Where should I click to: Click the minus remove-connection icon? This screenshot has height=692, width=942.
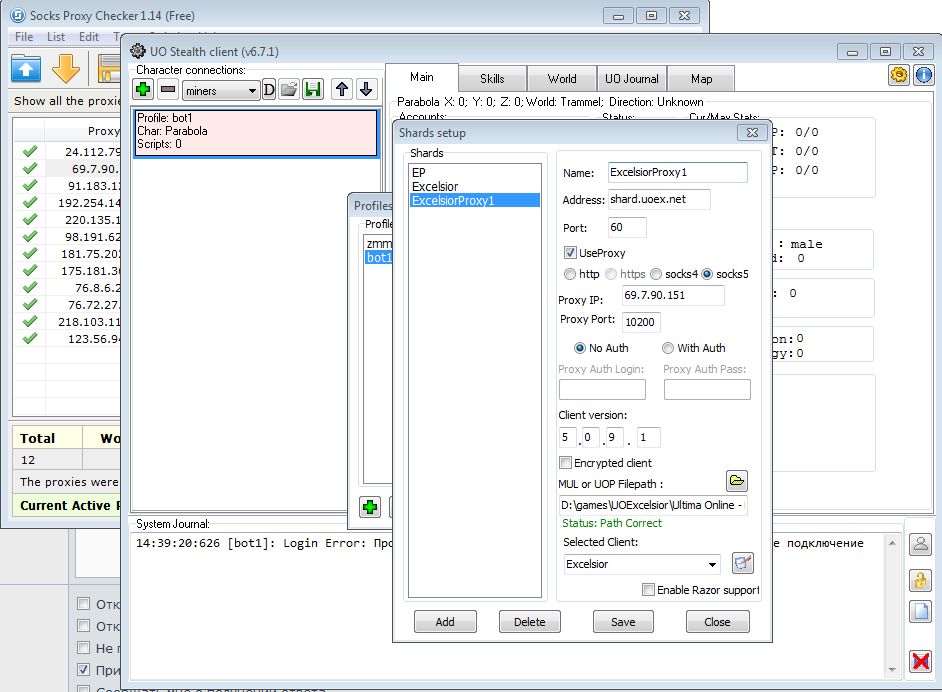point(167,90)
